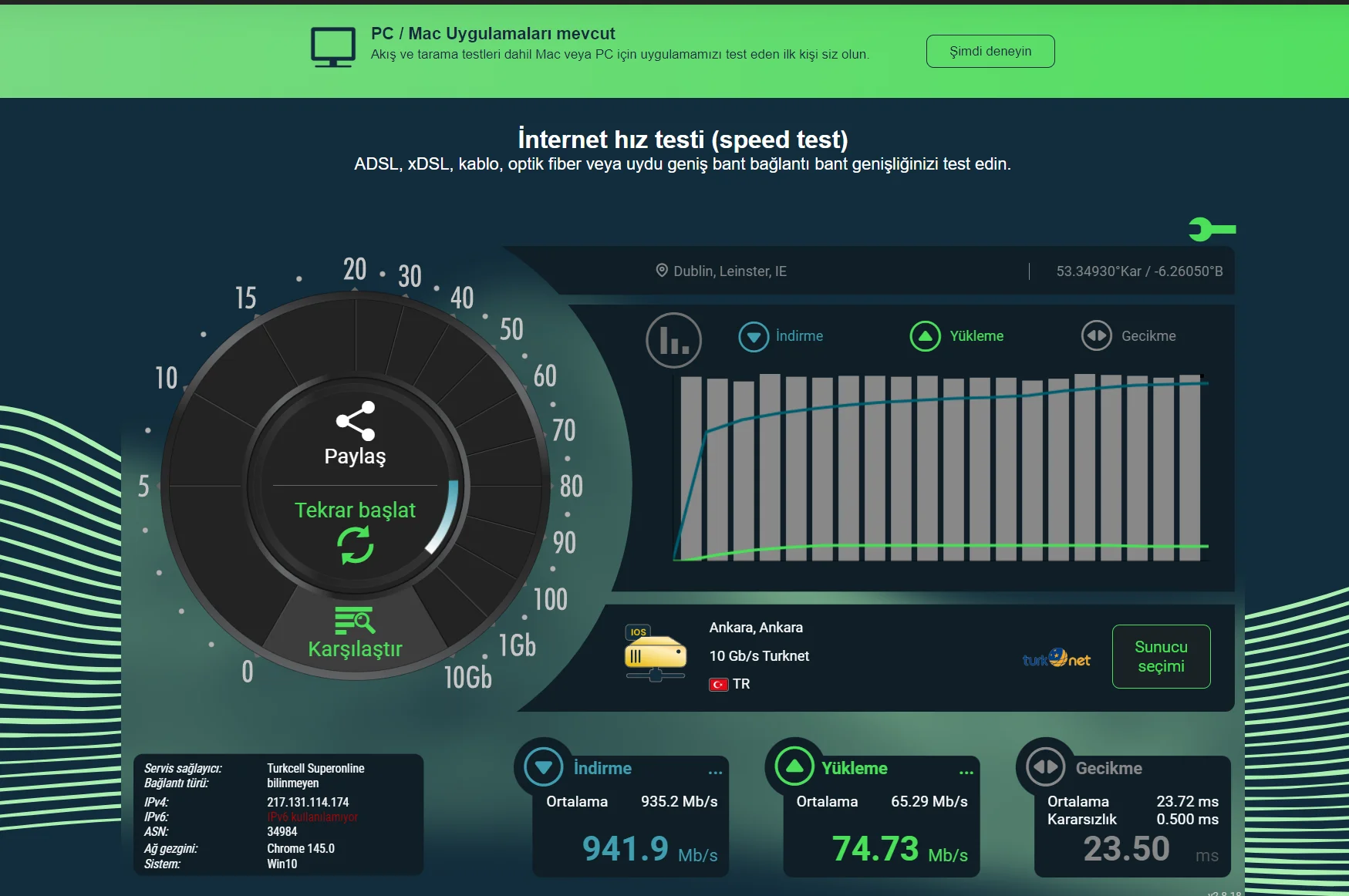1349x896 pixels.
Task: Click the average latency 23.72 ms value
Action: click(1188, 801)
